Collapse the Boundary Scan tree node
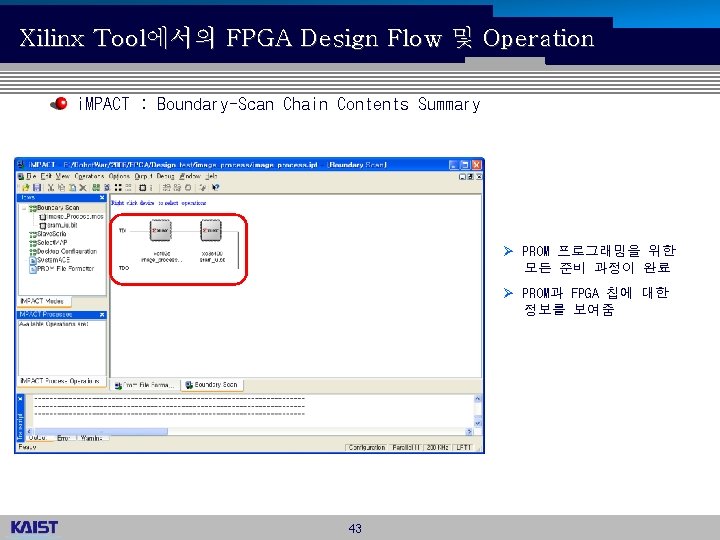The height and width of the screenshot is (540, 720). [x=24, y=208]
